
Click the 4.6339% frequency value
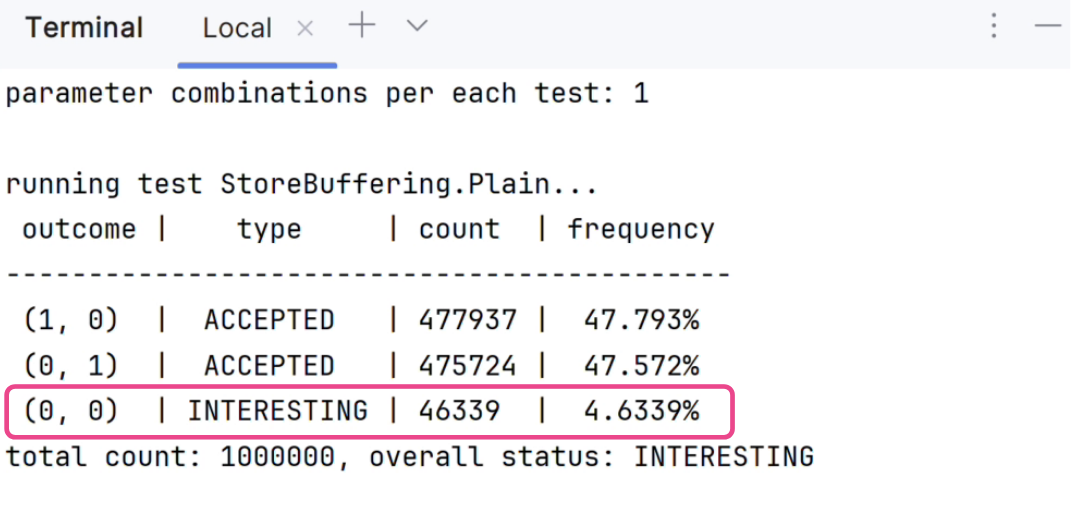pyautogui.click(x=641, y=411)
